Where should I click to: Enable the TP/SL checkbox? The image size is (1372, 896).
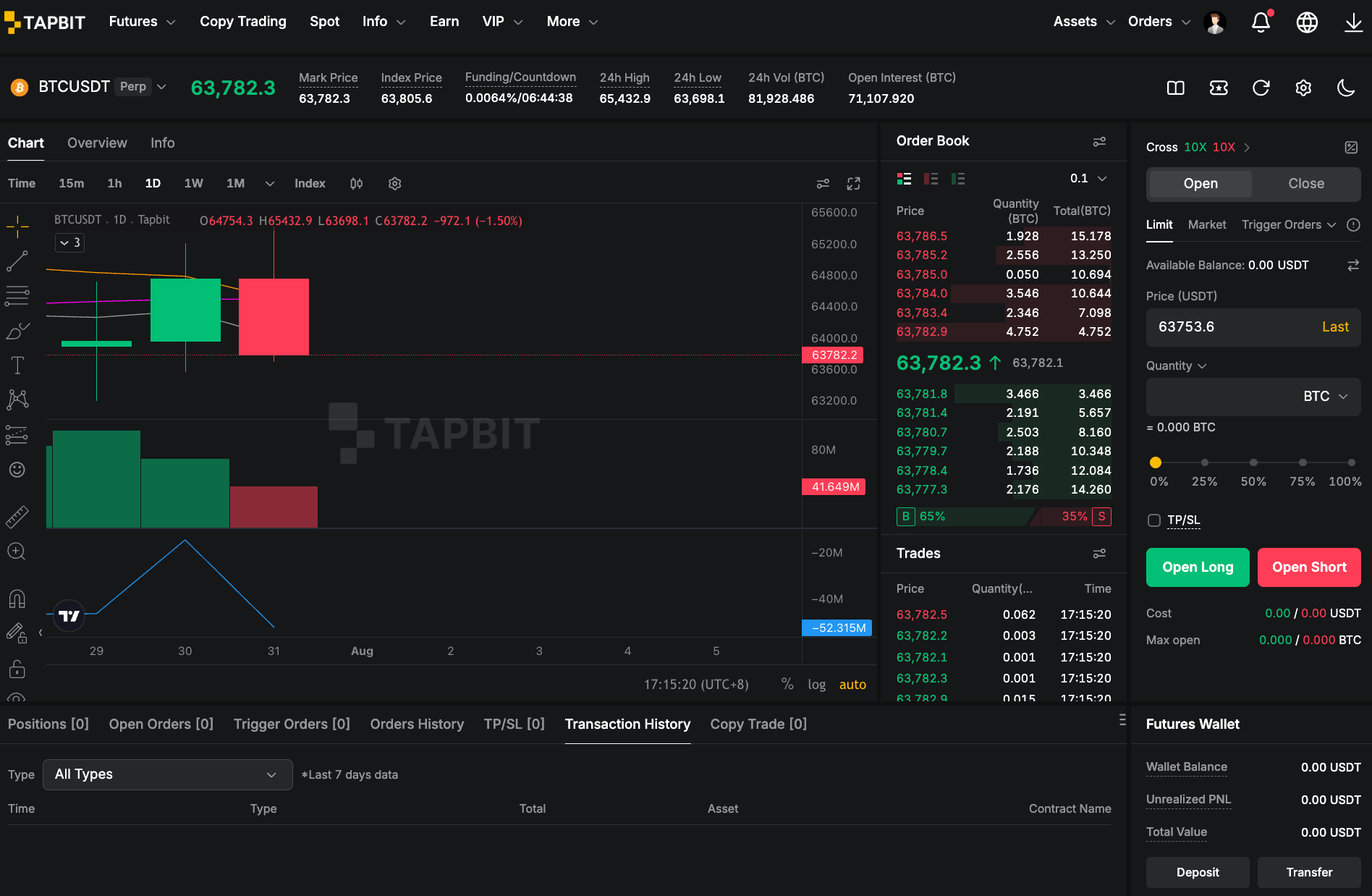point(1154,520)
